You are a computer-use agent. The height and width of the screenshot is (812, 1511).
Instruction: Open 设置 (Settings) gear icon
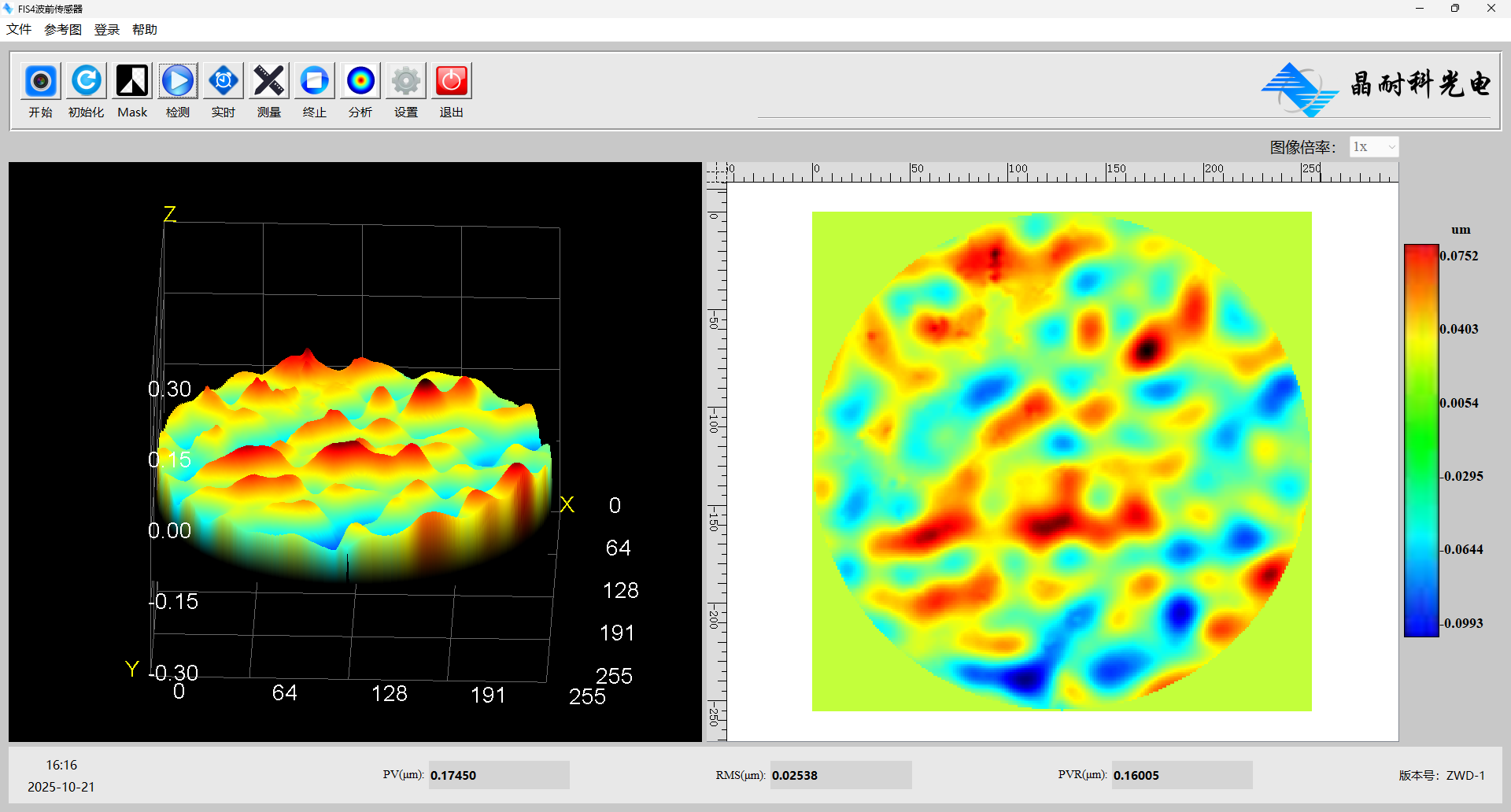(406, 81)
